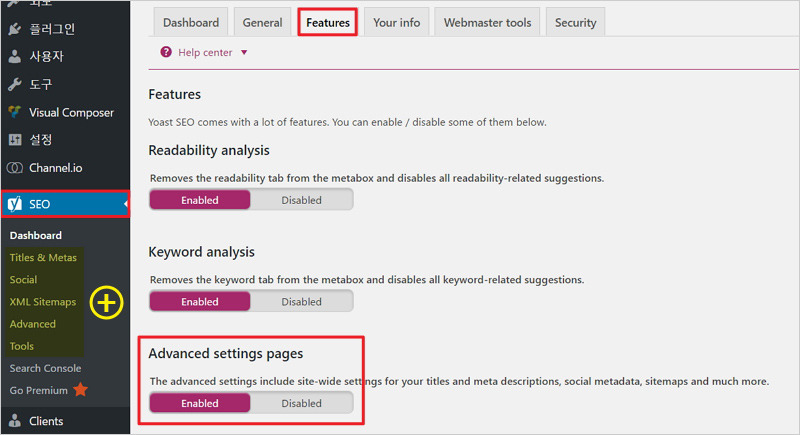Open Titles & Metas submenu item
The image size is (800, 435).
point(43,258)
